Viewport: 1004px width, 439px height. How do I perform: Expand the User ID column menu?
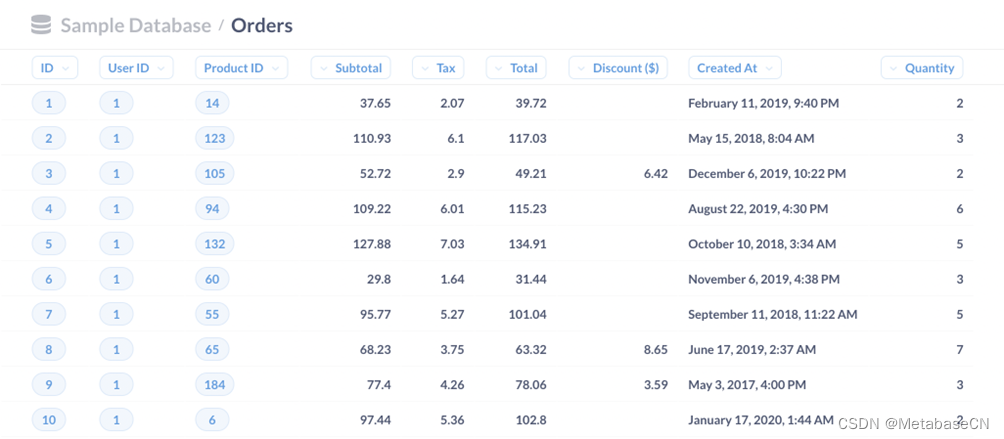[136, 68]
